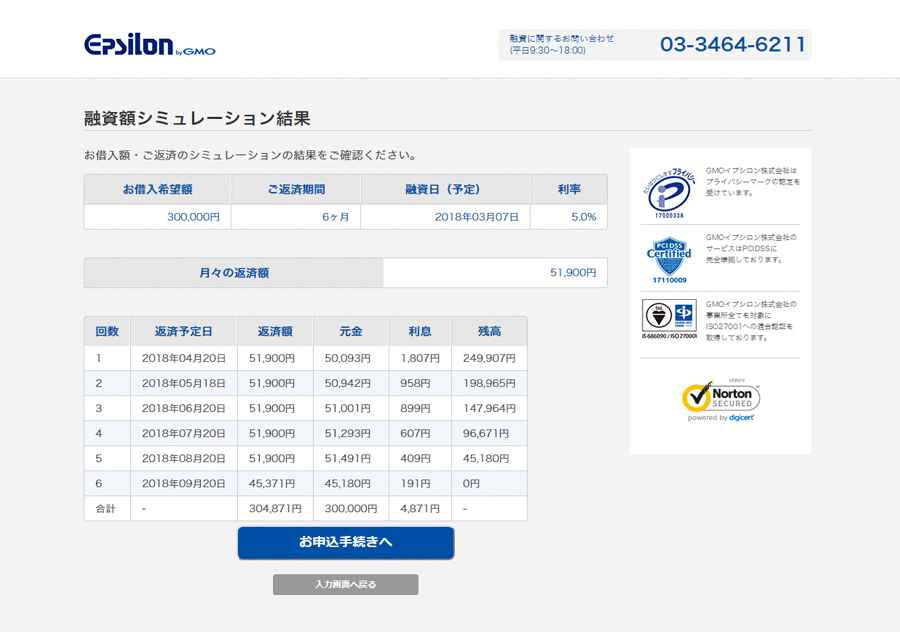This screenshot has height=632, width=900.
Task: Click the 300,000円 loan amount value
Action: 193,217
